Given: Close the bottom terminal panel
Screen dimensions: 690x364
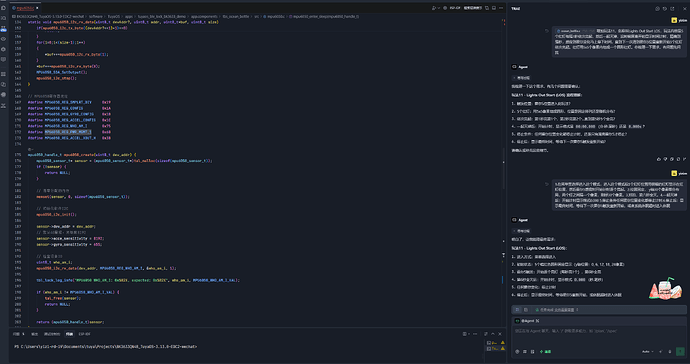Looking at the screenshot, I should 500,334.
